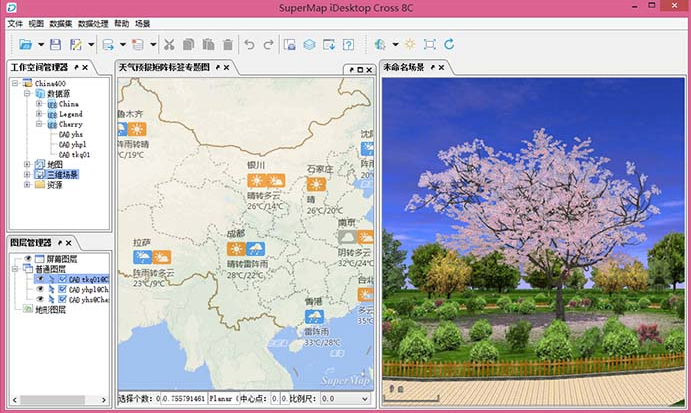Toggle eye visibility of CAD yhs layer
The height and width of the screenshot is (413, 691).
click(40, 299)
